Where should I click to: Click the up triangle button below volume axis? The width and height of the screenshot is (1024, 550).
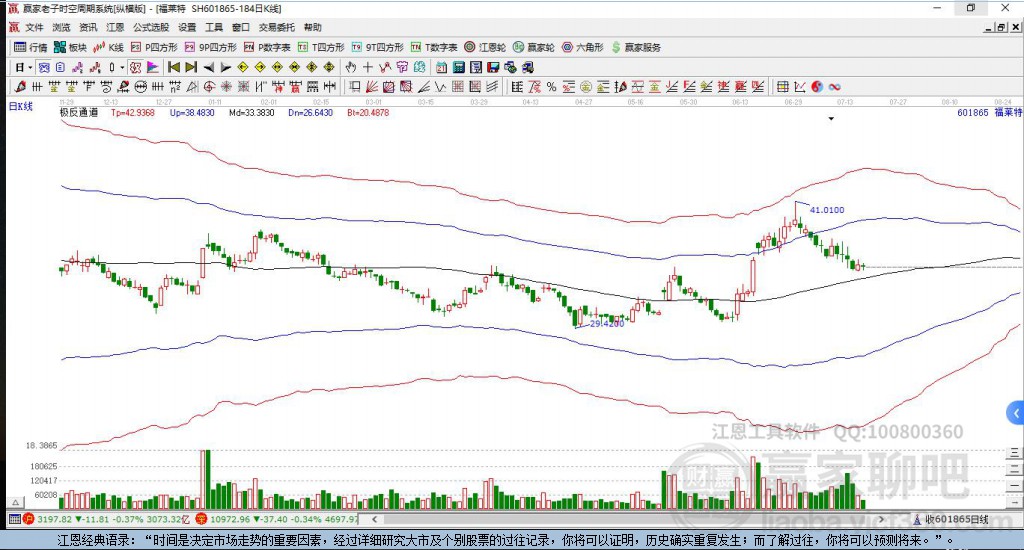(x=16, y=502)
